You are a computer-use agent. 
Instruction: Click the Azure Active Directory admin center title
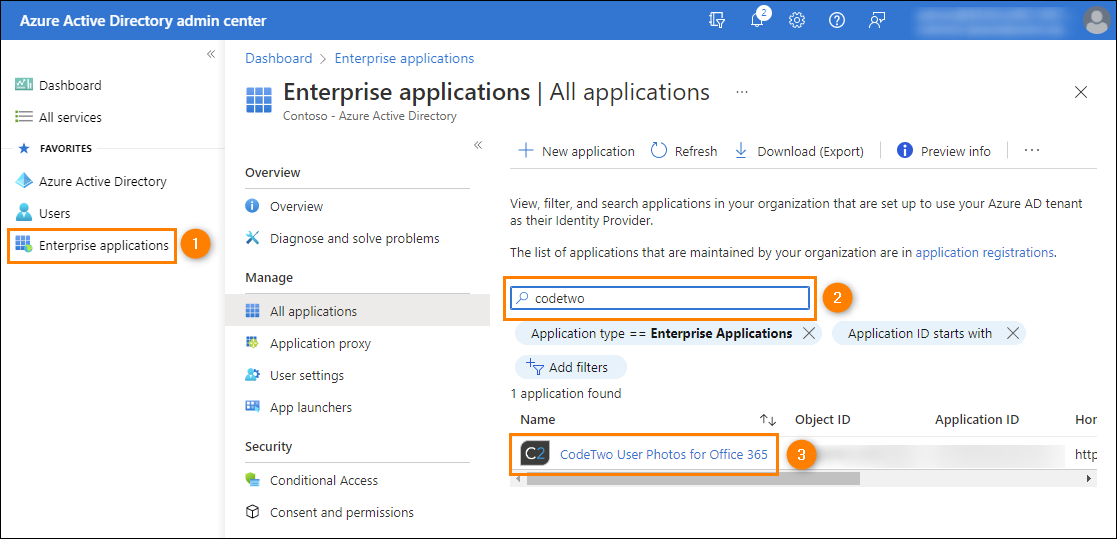142,21
